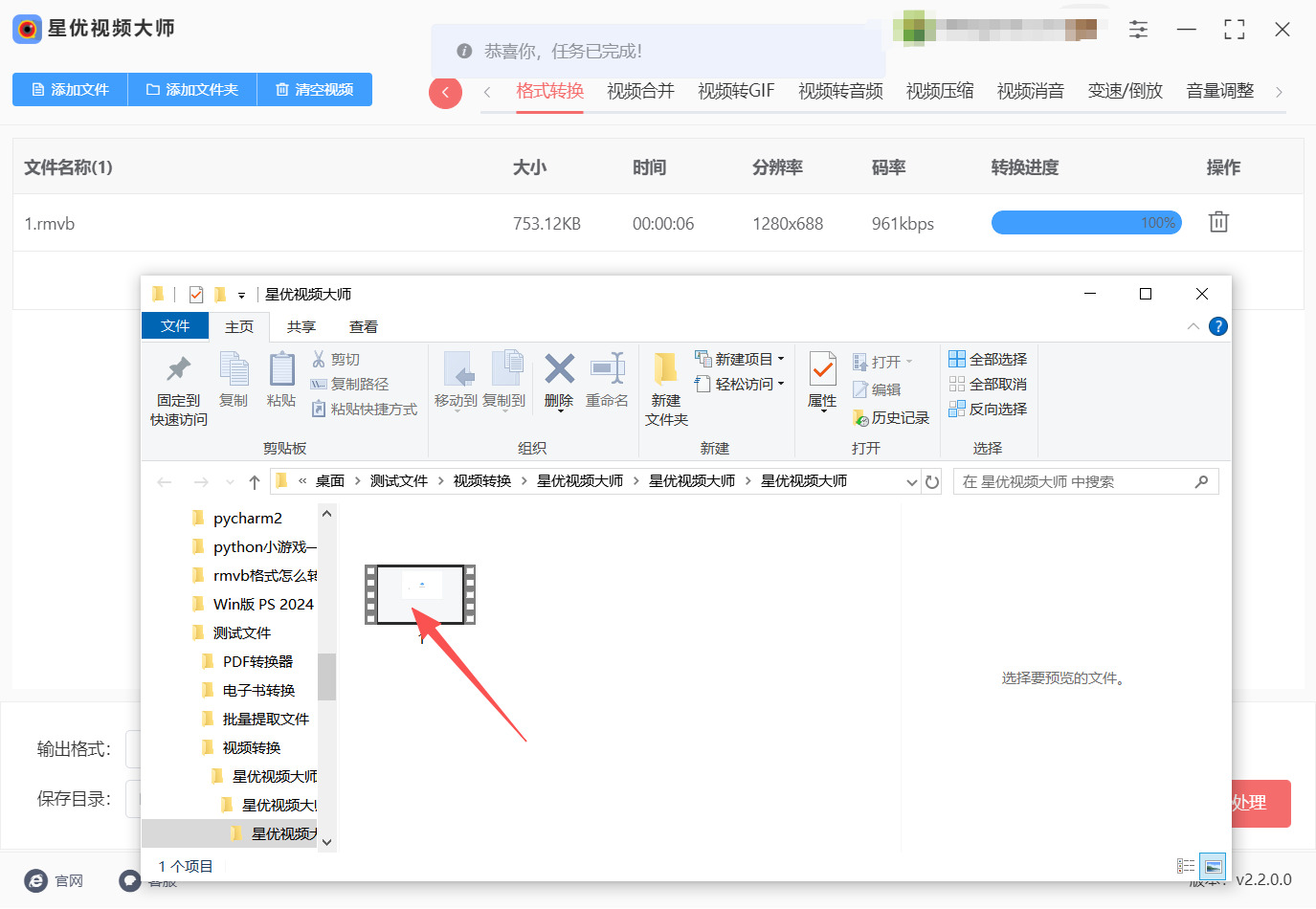Click the 清空视频 button
Viewport: 1316px width, 909px height.
click(x=315, y=89)
